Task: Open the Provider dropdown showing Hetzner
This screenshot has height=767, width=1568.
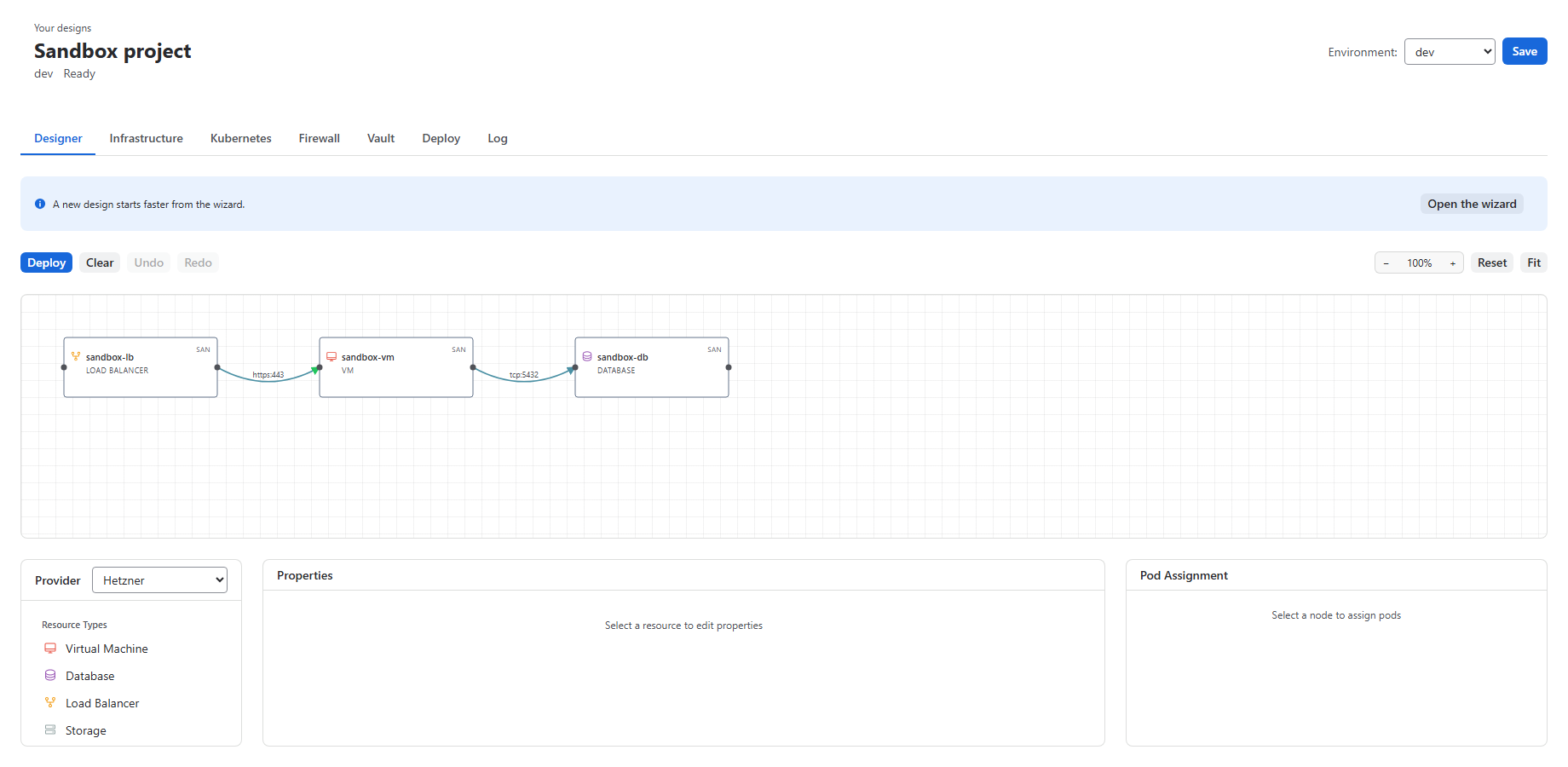Action: [x=159, y=580]
